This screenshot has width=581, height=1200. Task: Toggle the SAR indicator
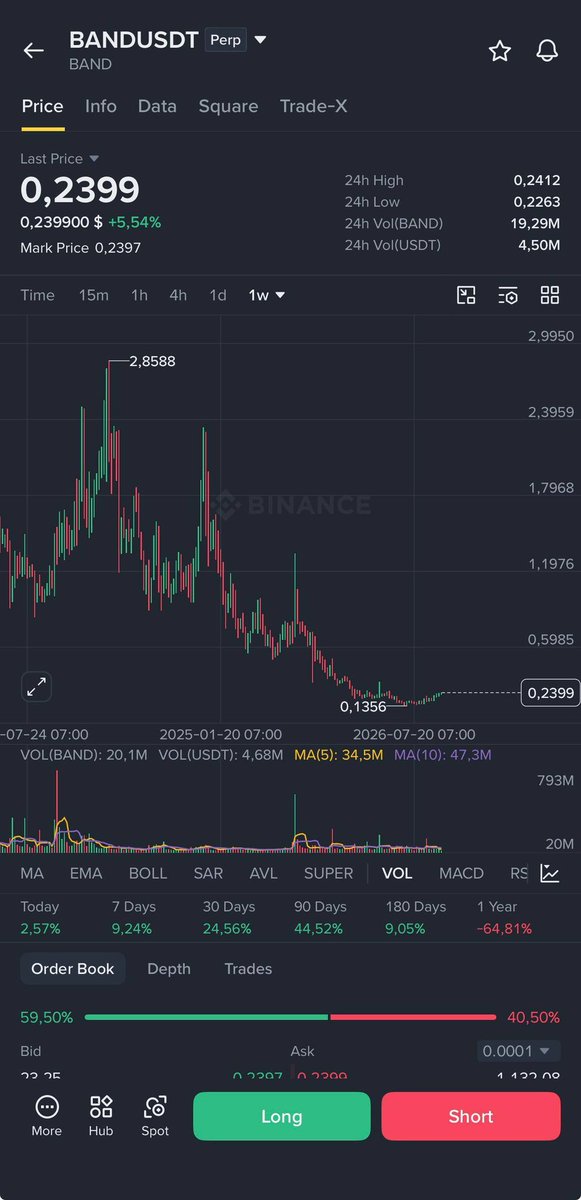tap(208, 873)
